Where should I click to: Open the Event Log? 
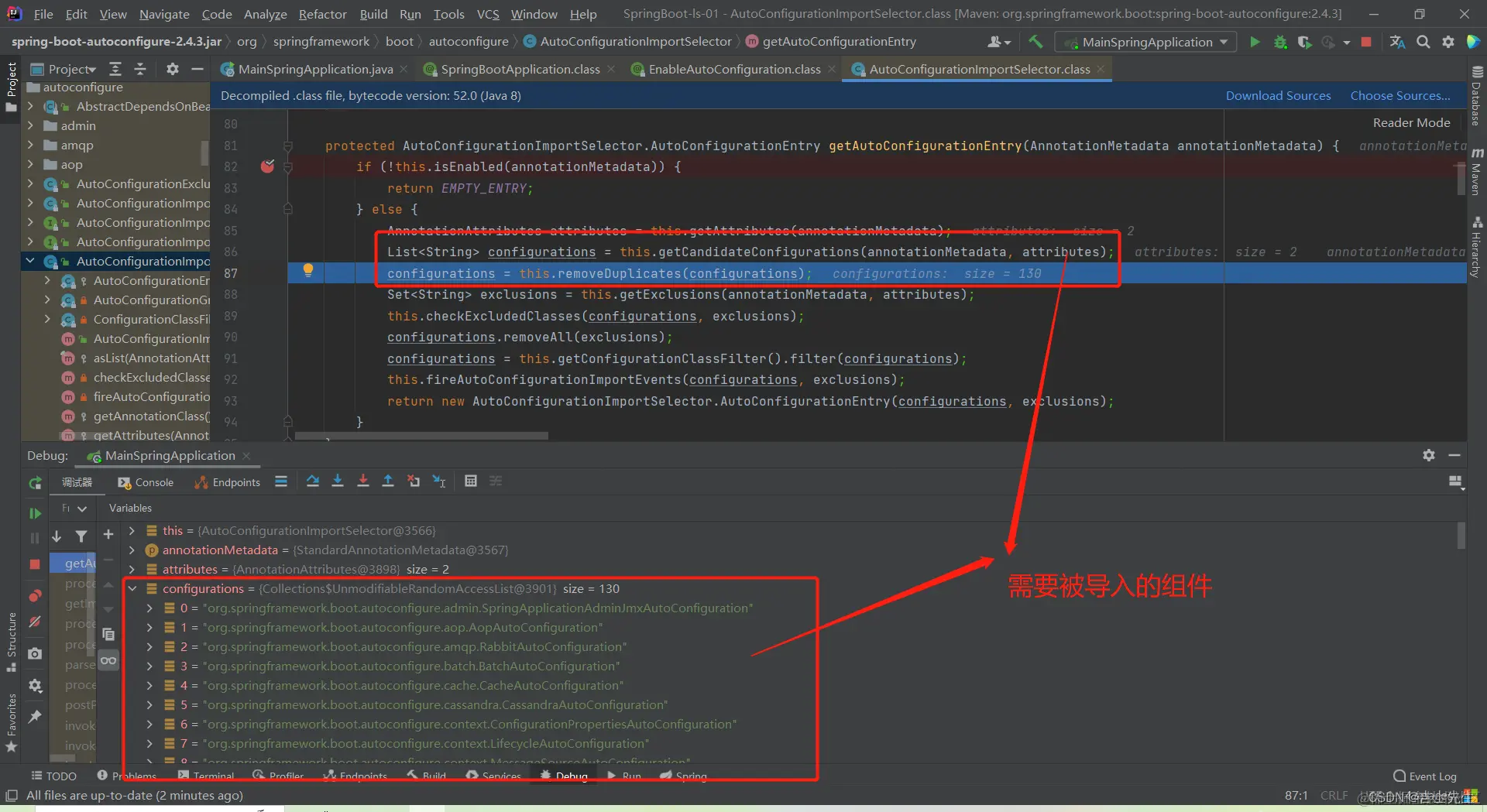pyautogui.click(x=1425, y=776)
